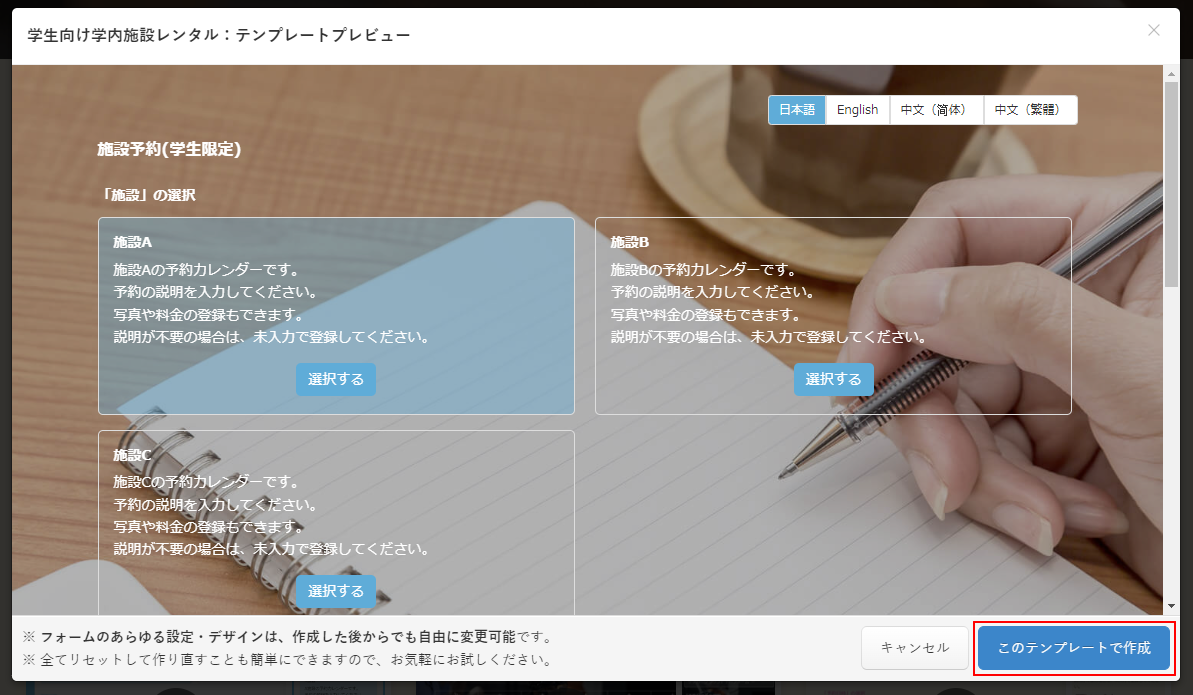The image size is (1193, 695).
Task: Click the 施設予約(学生限定) form heading
Action: point(169,149)
